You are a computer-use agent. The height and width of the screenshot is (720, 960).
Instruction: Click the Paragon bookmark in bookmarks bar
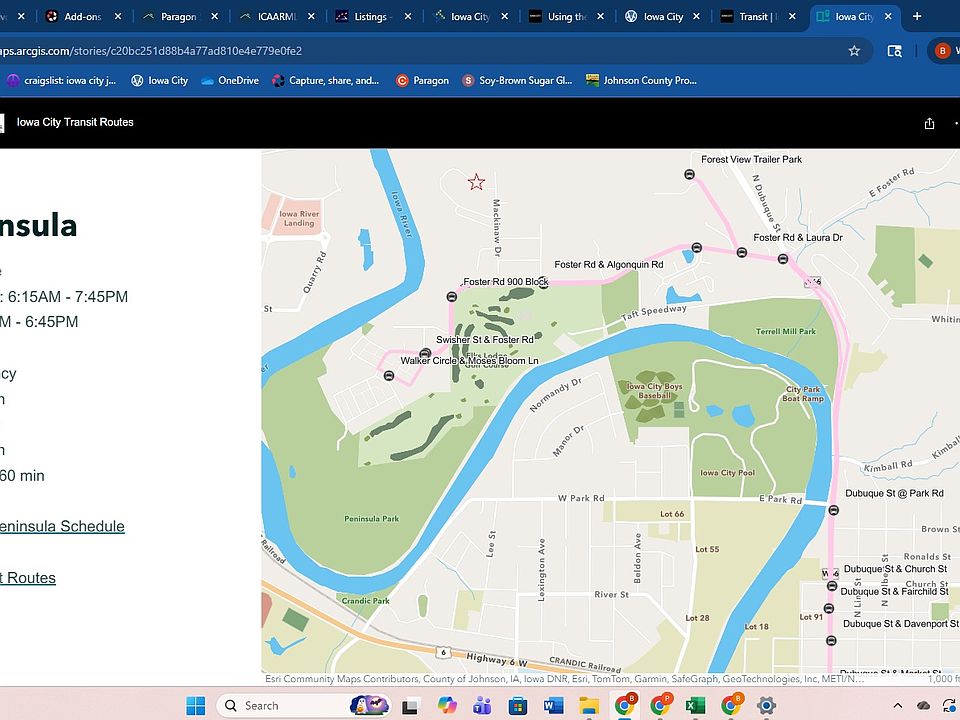pos(422,80)
